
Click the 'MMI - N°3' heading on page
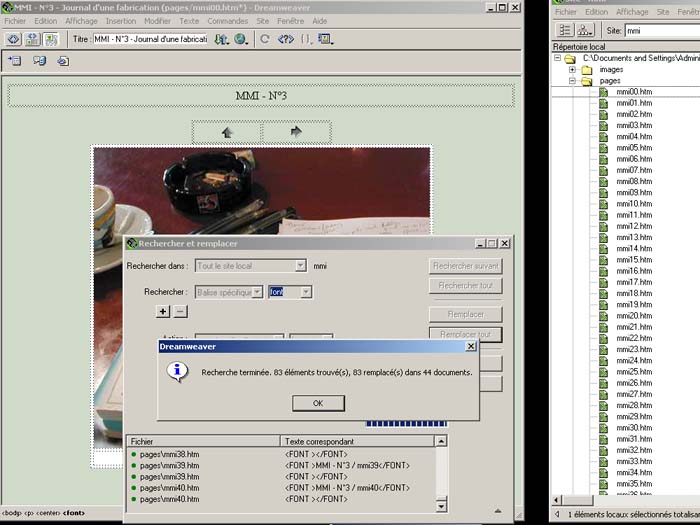click(x=261, y=96)
